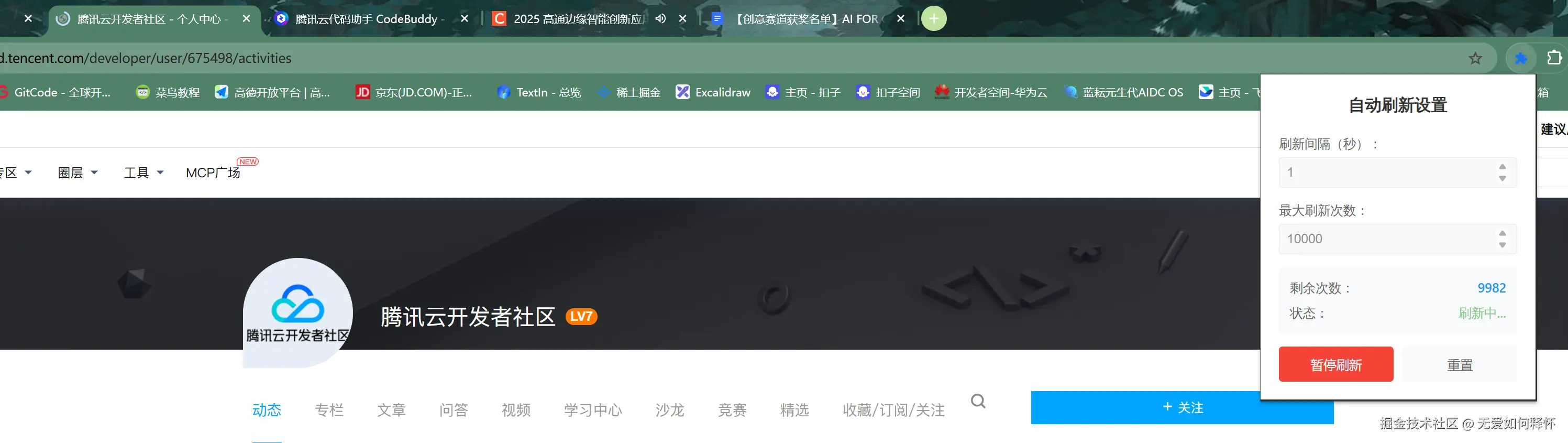Close the CodeBuddy tab
The height and width of the screenshot is (443, 1568).
465,19
